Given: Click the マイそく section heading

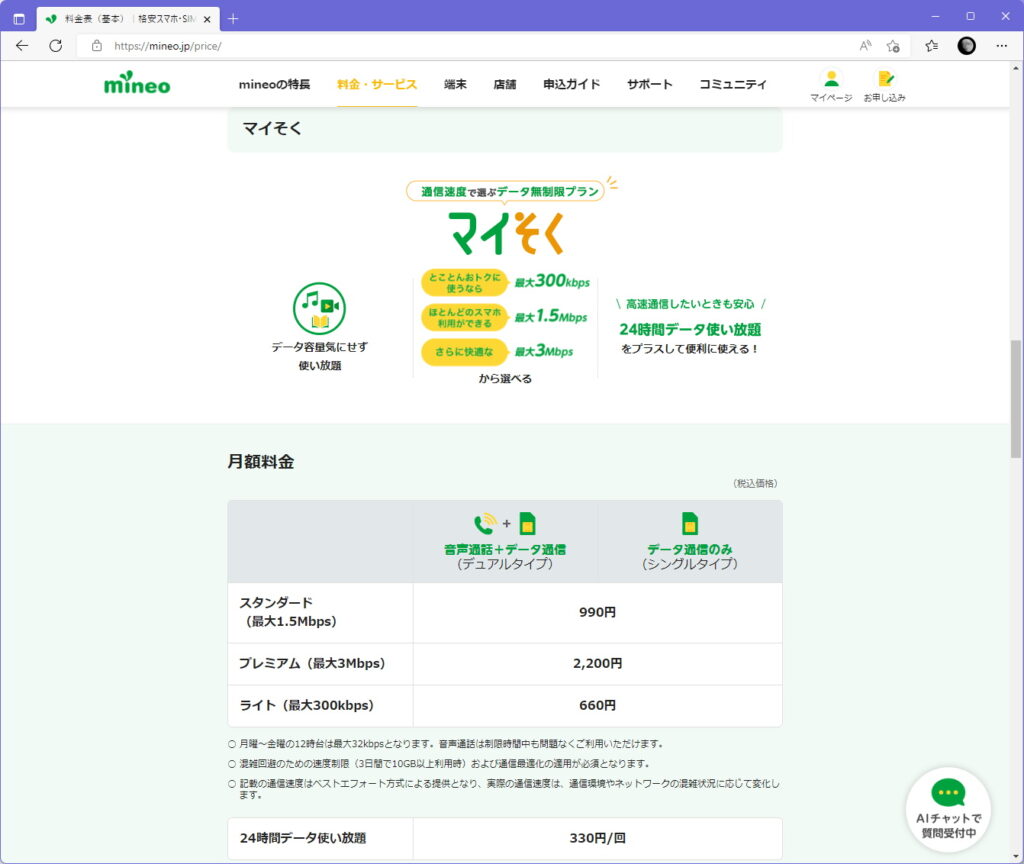Looking at the screenshot, I should pos(272,129).
